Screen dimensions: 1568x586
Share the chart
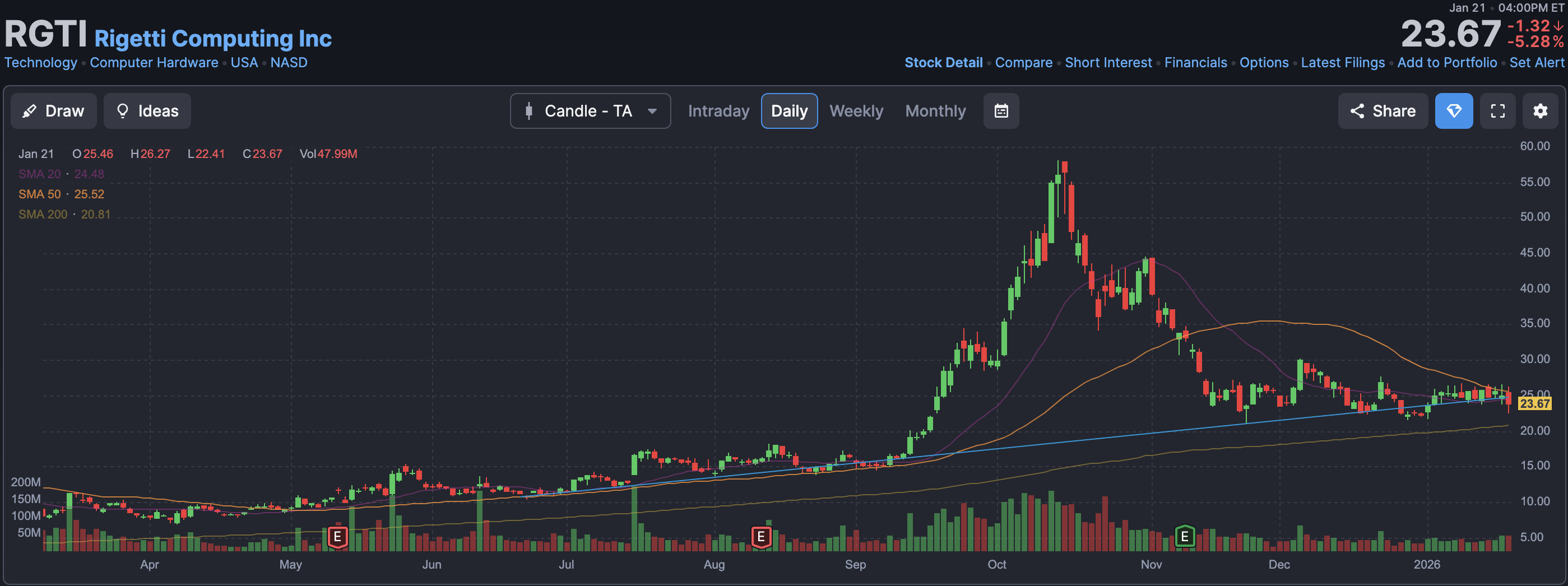[1383, 111]
